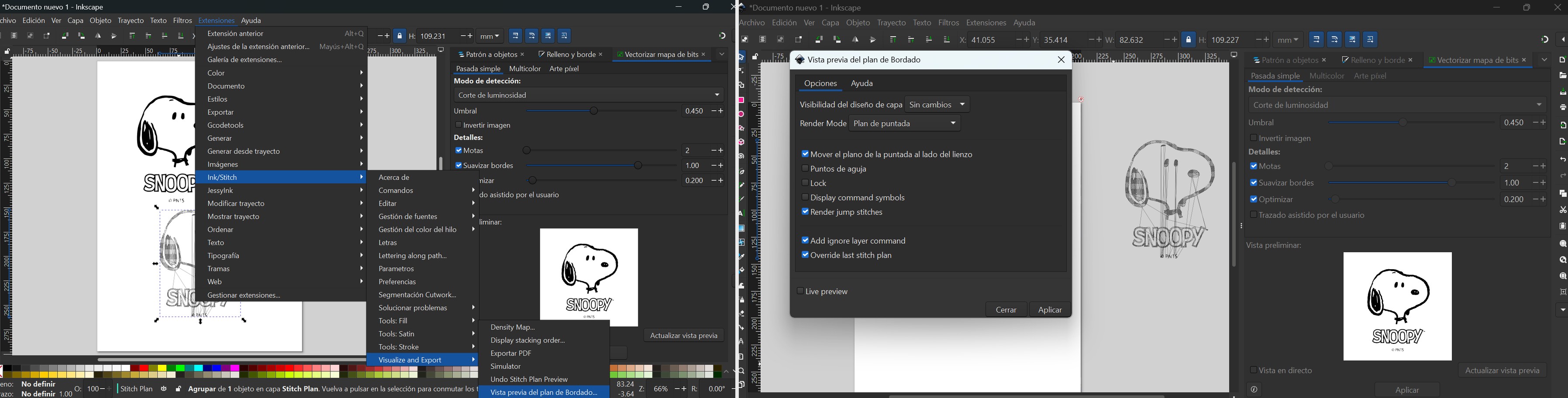Click Aplicar button in right trace panel
Screen dimensions: 1568x398
[1407, 389]
